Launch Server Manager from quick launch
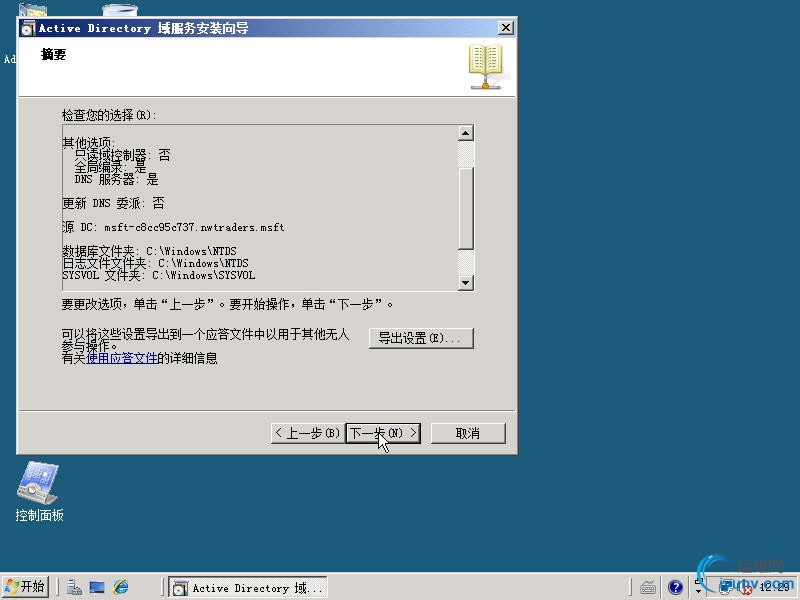 (x=74, y=587)
